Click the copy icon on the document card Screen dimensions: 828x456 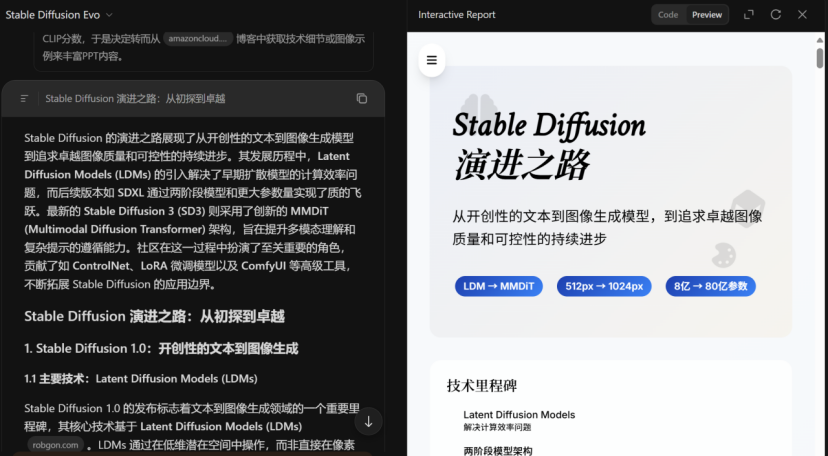[362, 99]
